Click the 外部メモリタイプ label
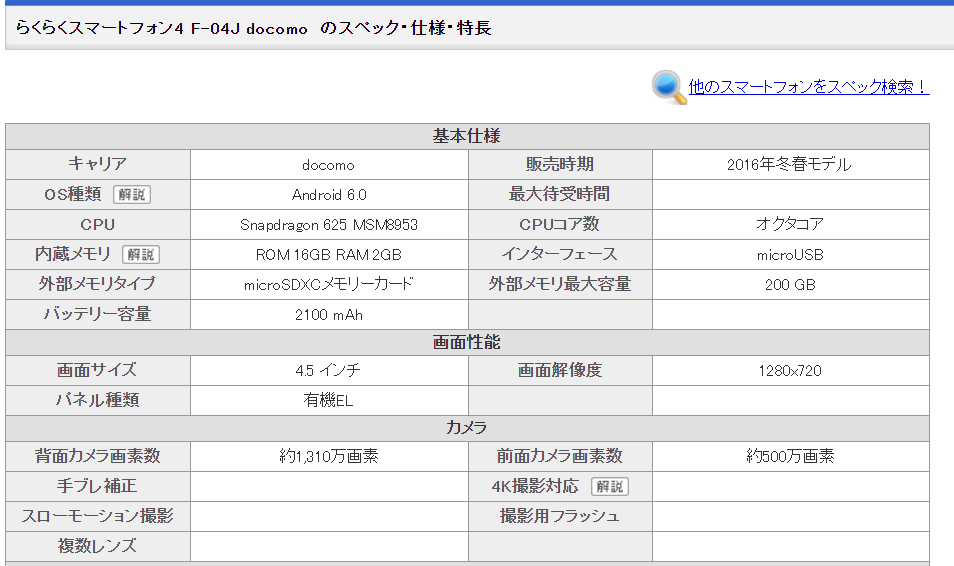Viewport: 954px width, 566px height. (x=97, y=284)
